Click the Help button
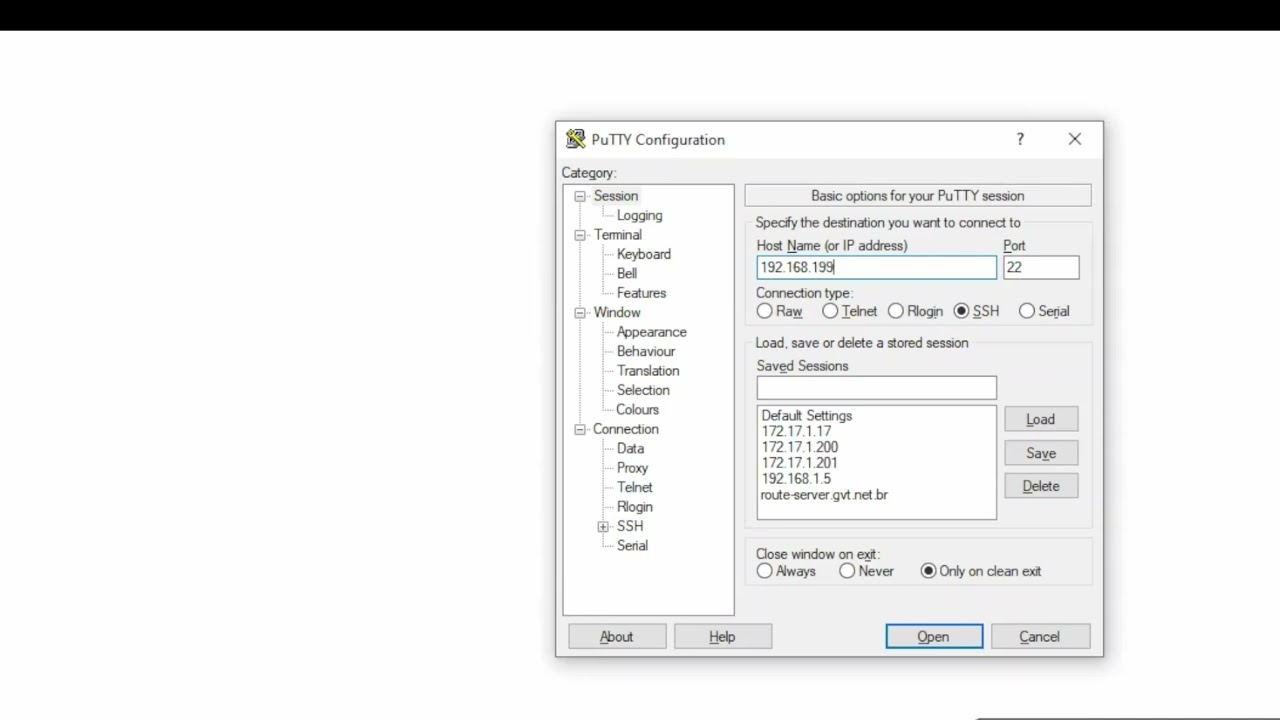 722,637
